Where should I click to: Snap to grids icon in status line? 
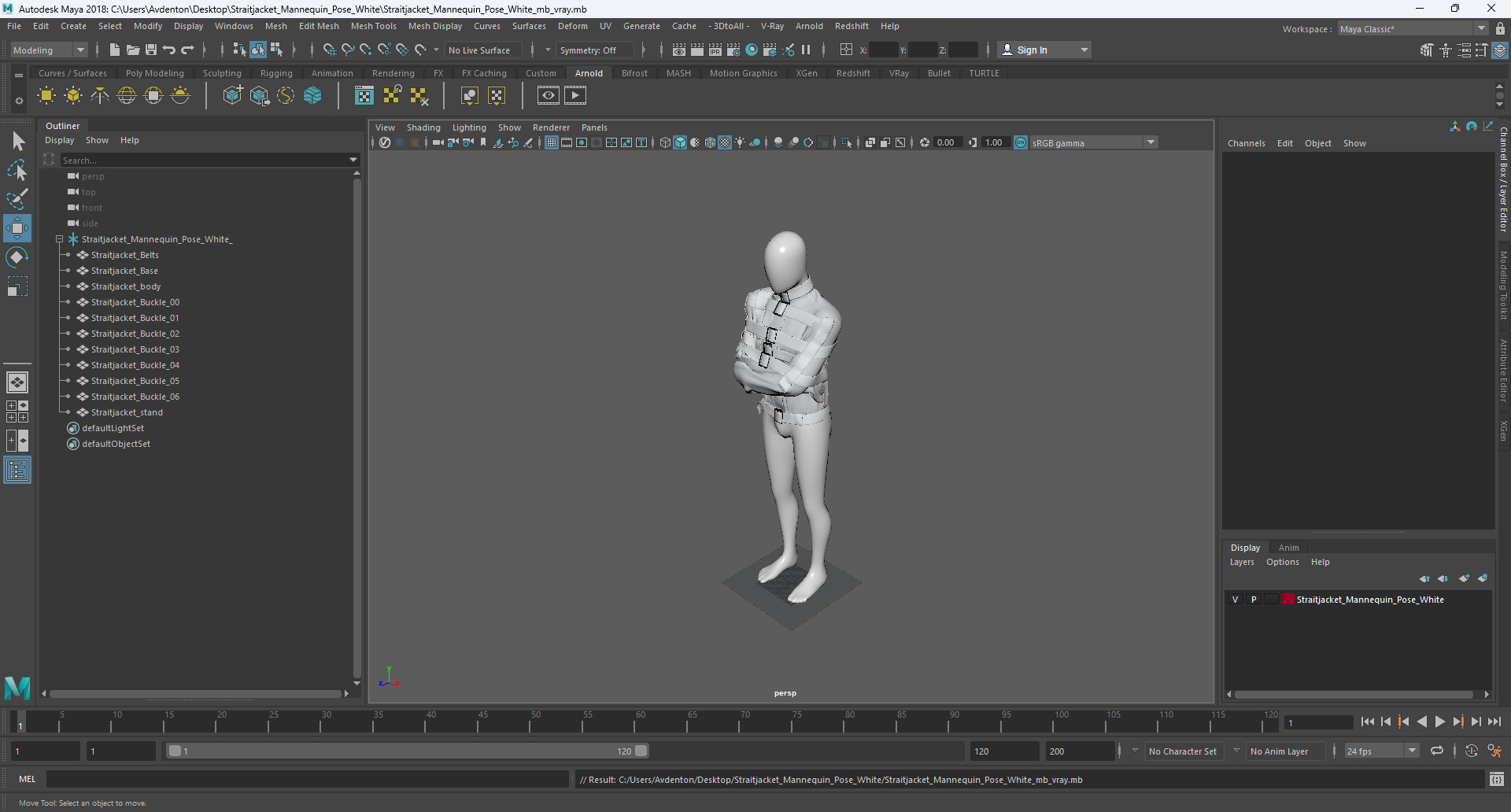[329, 50]
